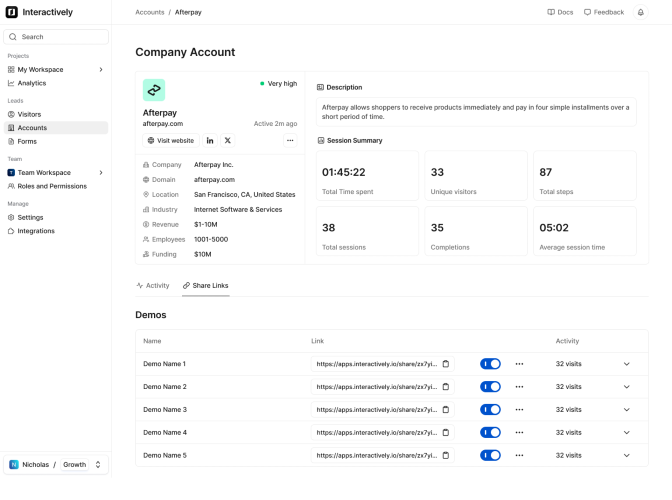
Task: Select Accounts in sidebar
Action: (x=56, y=128)
